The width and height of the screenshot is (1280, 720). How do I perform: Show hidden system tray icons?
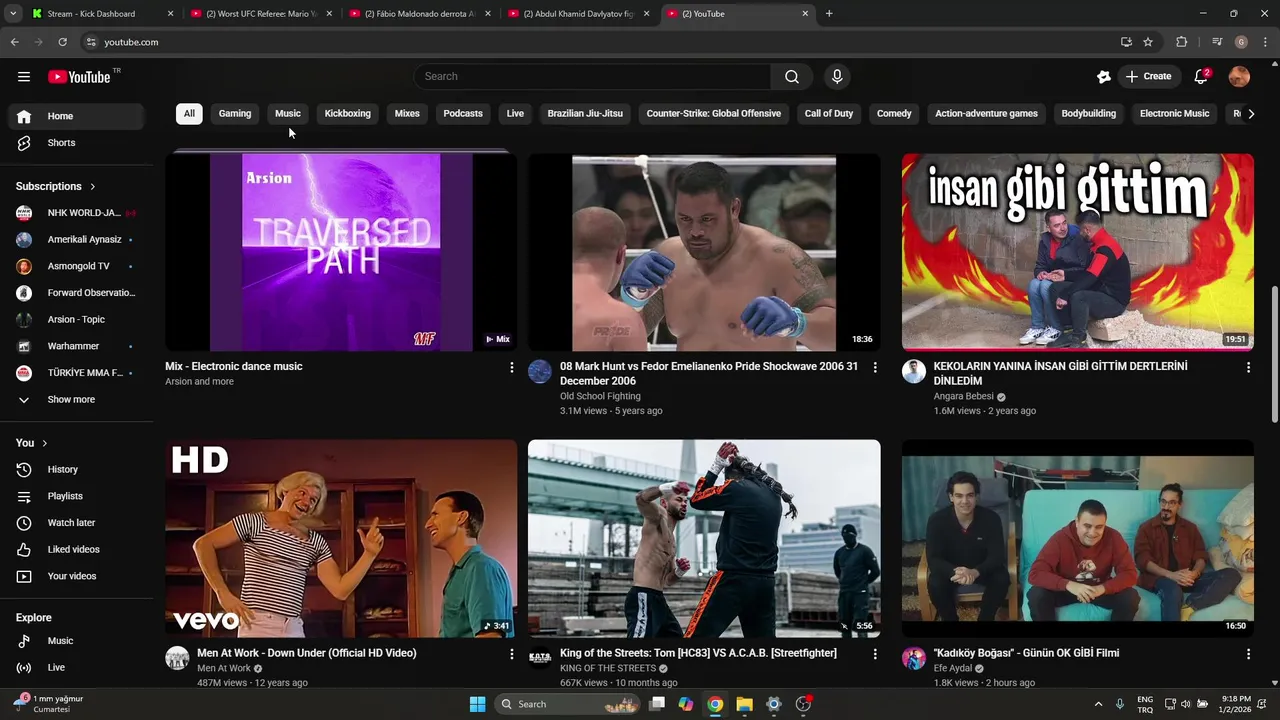coord(1098,704)
